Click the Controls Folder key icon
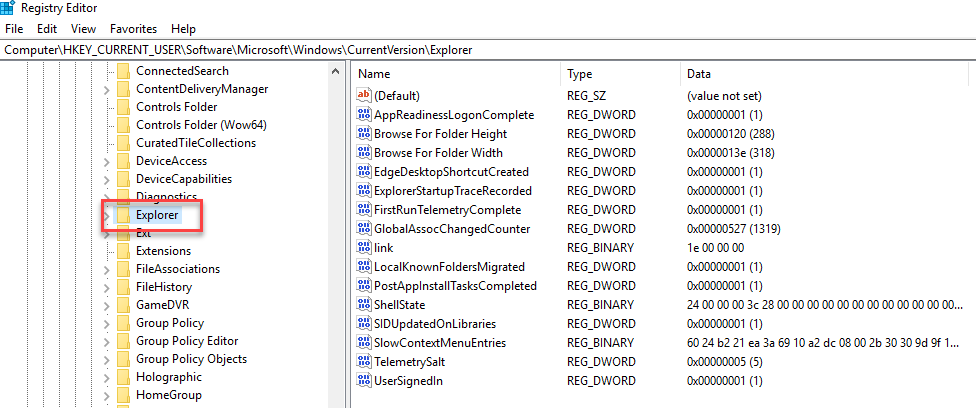This screenshot has width=976, height=408. [x=123, y=107]
